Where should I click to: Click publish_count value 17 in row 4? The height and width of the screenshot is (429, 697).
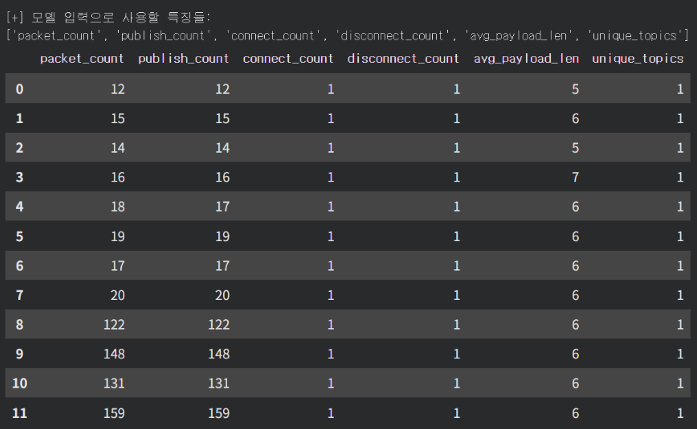coord(221,207)
